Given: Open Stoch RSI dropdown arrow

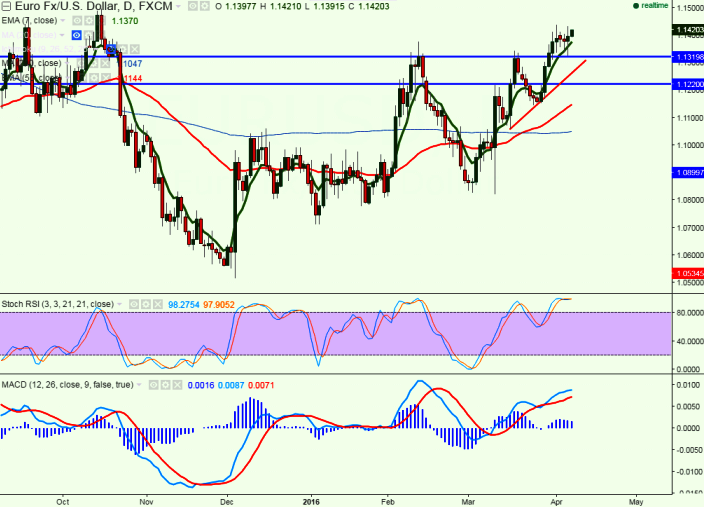Looking at the screenshot, I should tap(120, 305).
